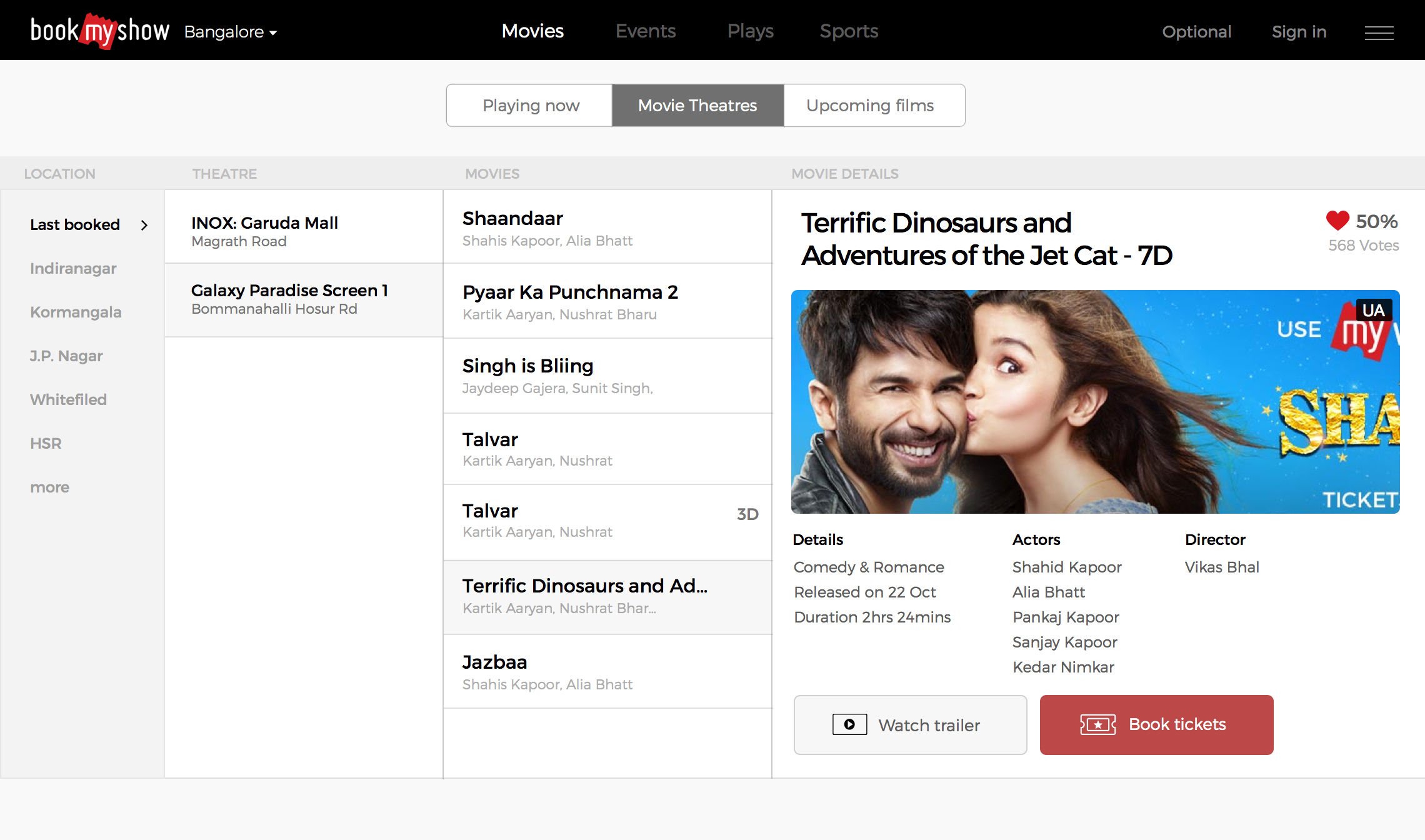Click the 3D label next to Talvar
Screen dimensions: 1425x840
point(747,514)
